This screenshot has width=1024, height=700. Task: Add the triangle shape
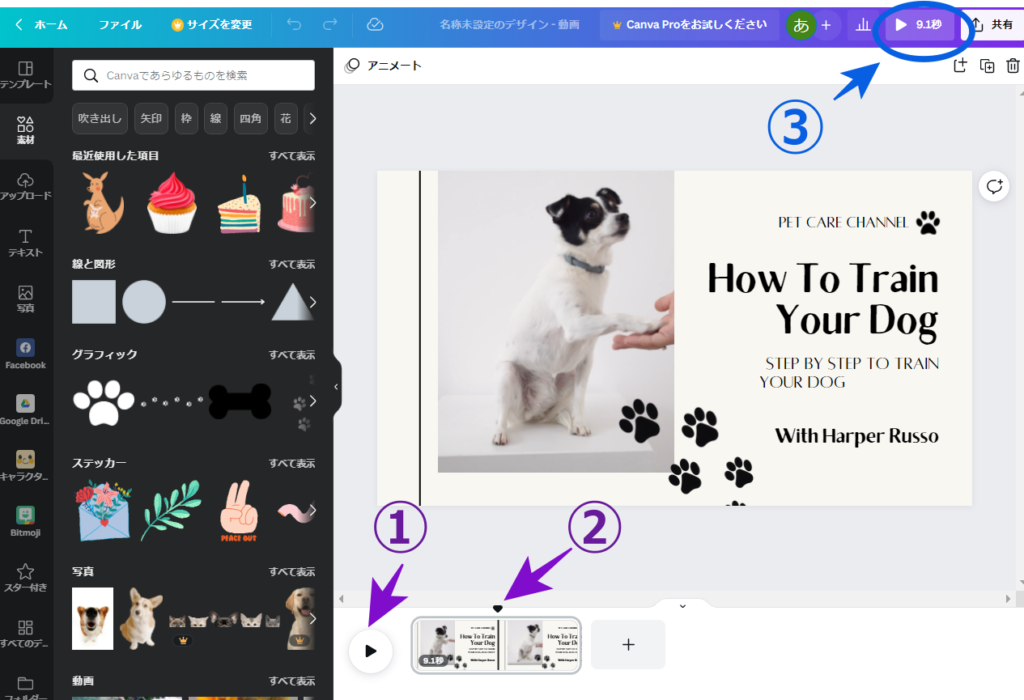(x=292, y=302)
